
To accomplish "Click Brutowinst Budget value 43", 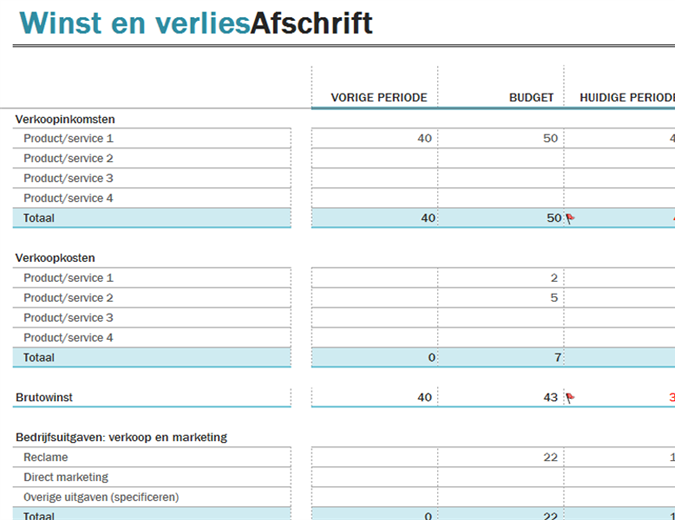I will pos(551,397).
